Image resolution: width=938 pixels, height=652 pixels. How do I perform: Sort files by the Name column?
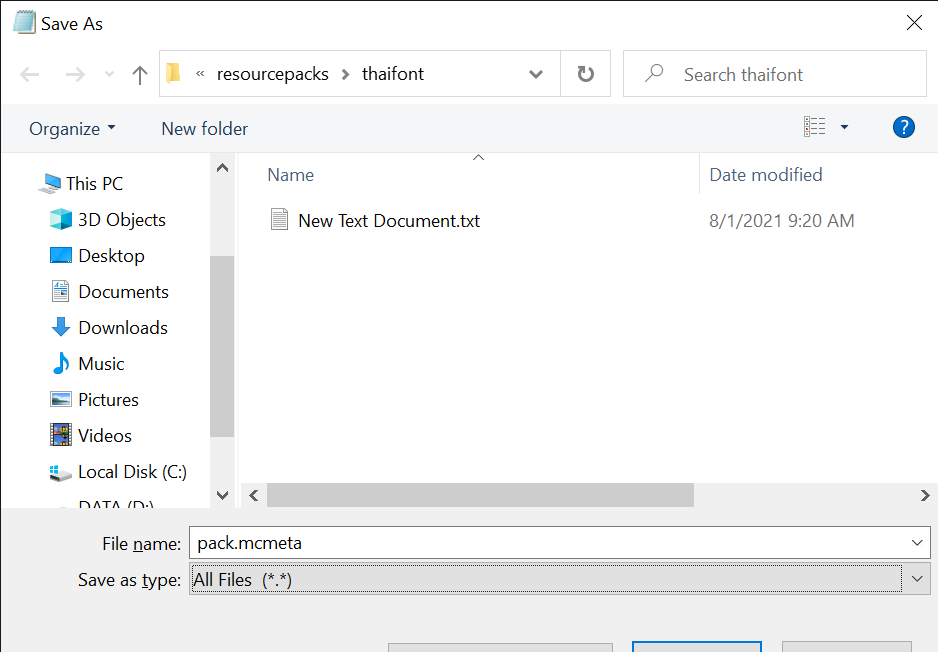290,175
